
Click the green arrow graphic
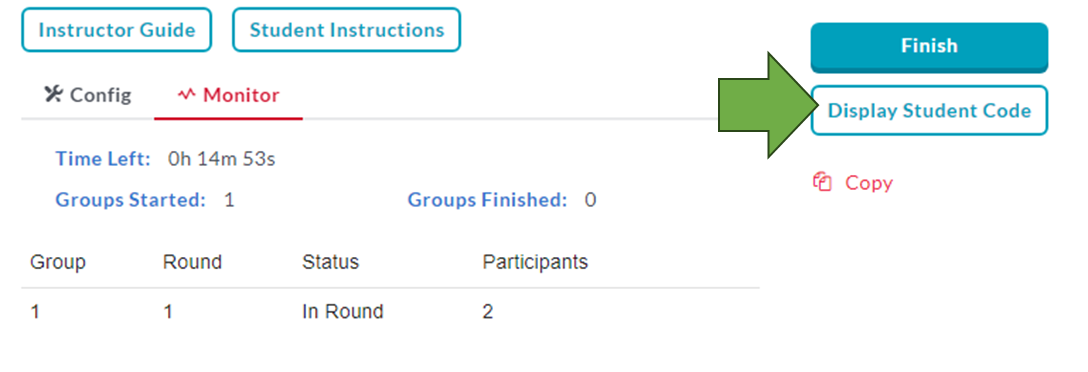pyautogui.click(x=764, y=104)
